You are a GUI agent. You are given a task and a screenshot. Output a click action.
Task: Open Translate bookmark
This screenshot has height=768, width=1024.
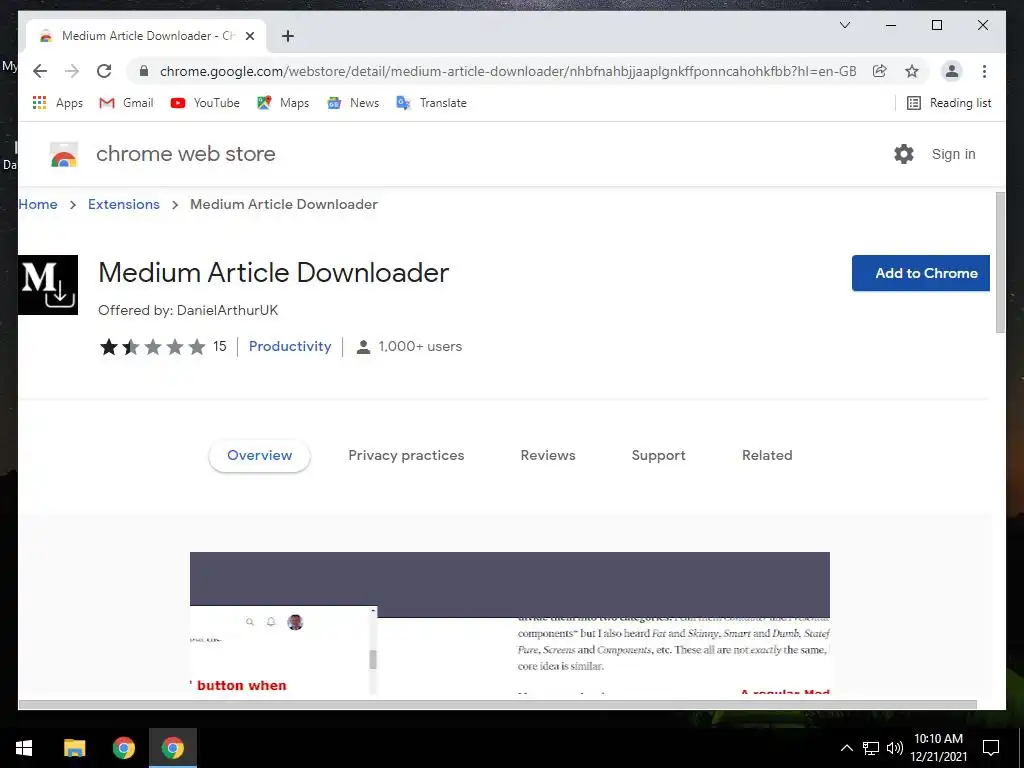coord(432,103)
